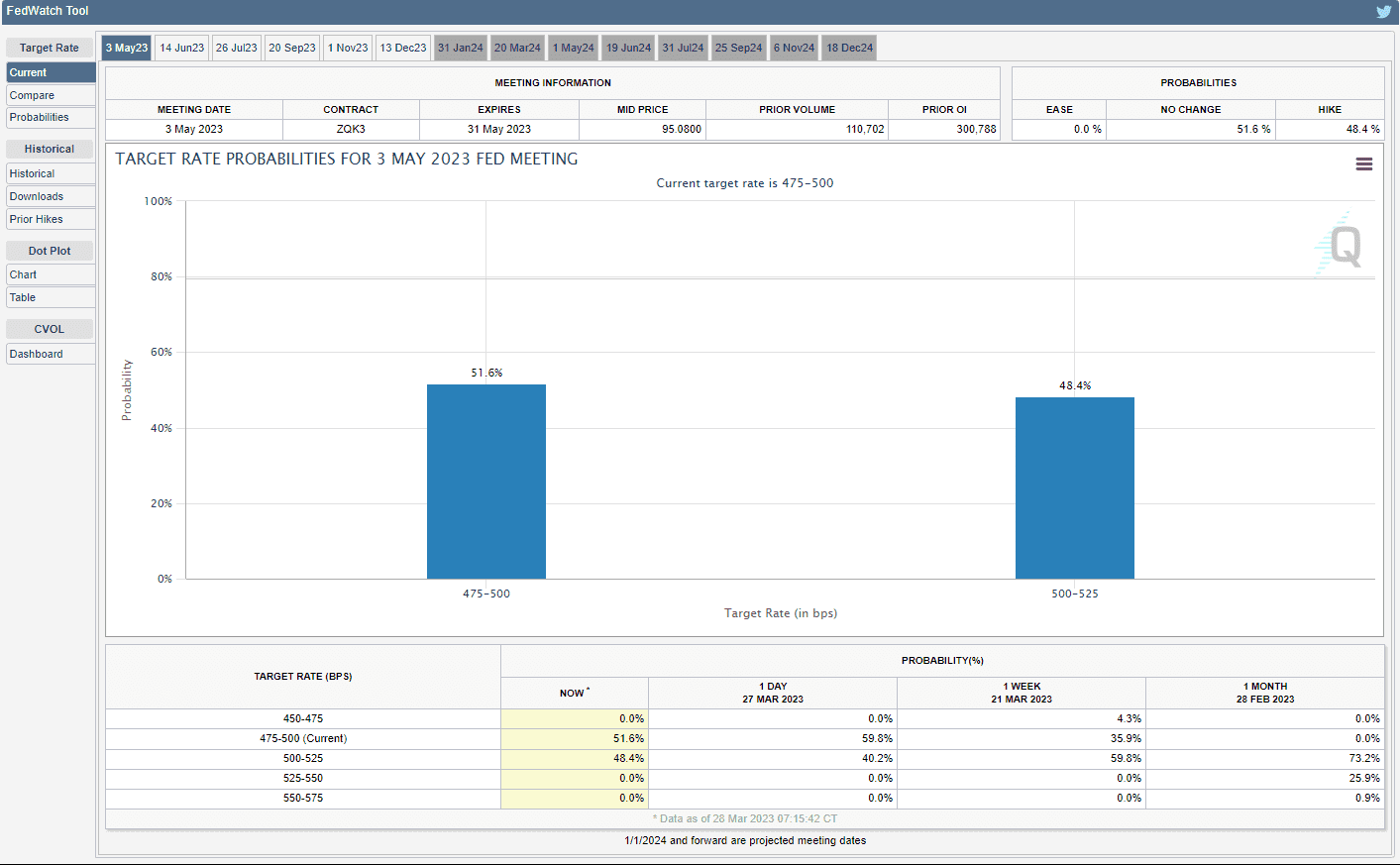Open the Compare view in sidebar
This screenshot has width=1400, height=865.
coord(51,95)
